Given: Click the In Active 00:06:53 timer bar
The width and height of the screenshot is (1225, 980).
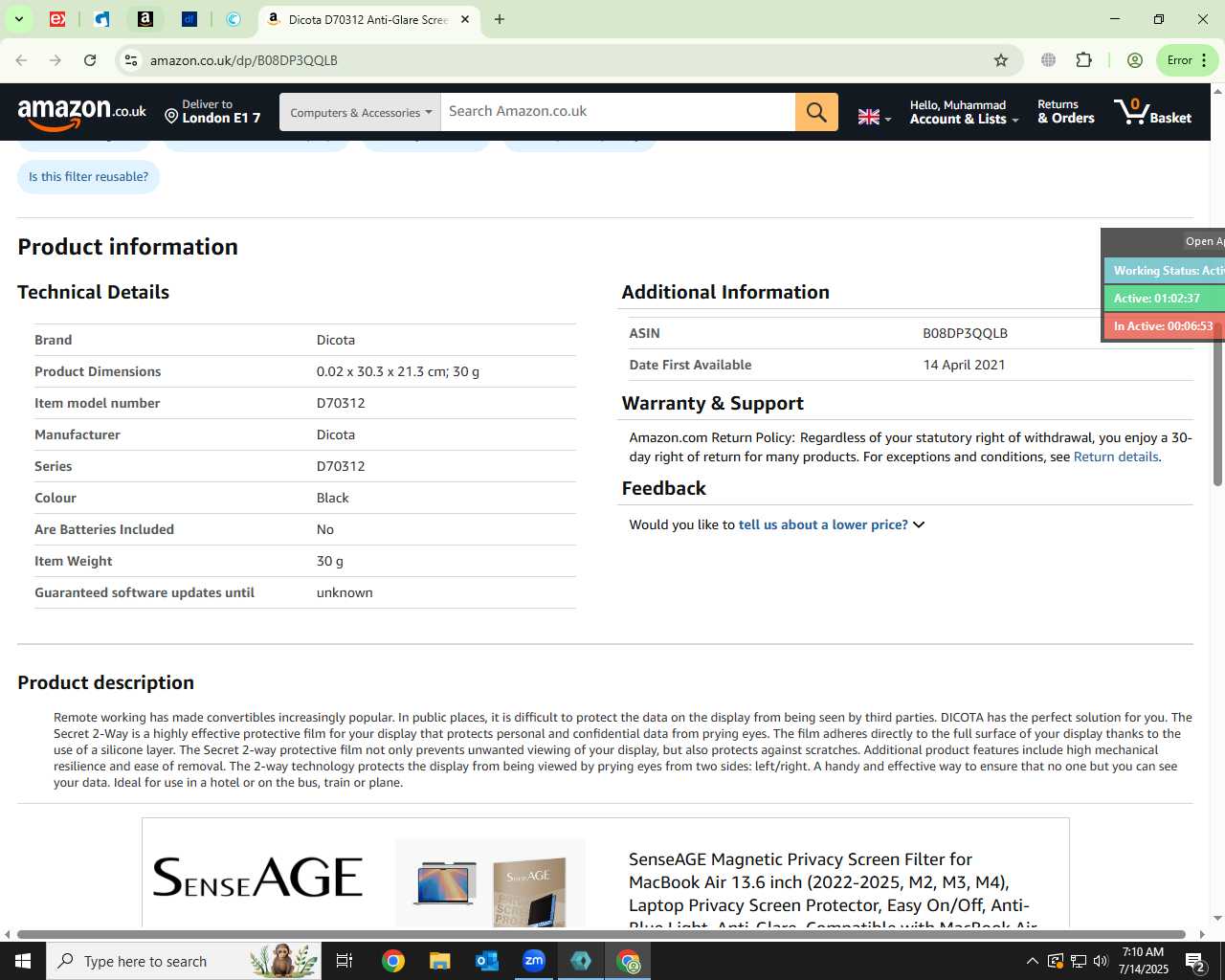Looking at the screenshot, I should point(1165,326).
